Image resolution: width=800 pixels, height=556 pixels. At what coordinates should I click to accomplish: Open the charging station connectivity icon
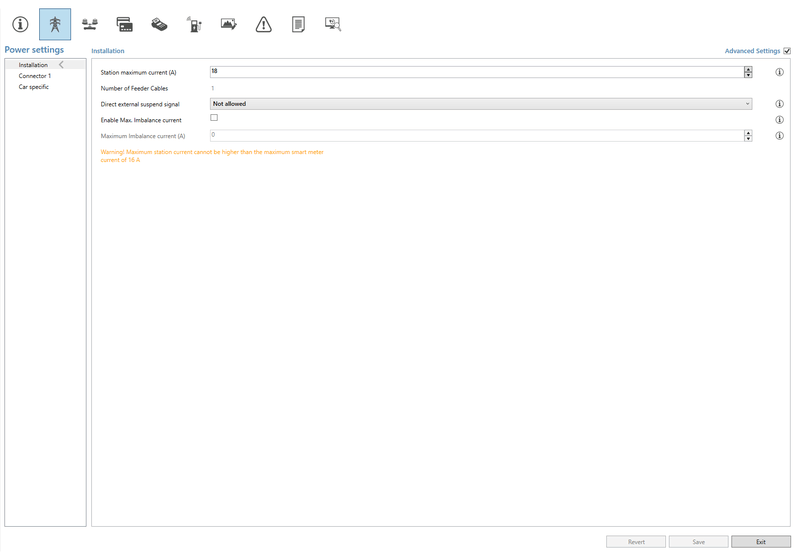pyautogui.click(x=194, y=24)
